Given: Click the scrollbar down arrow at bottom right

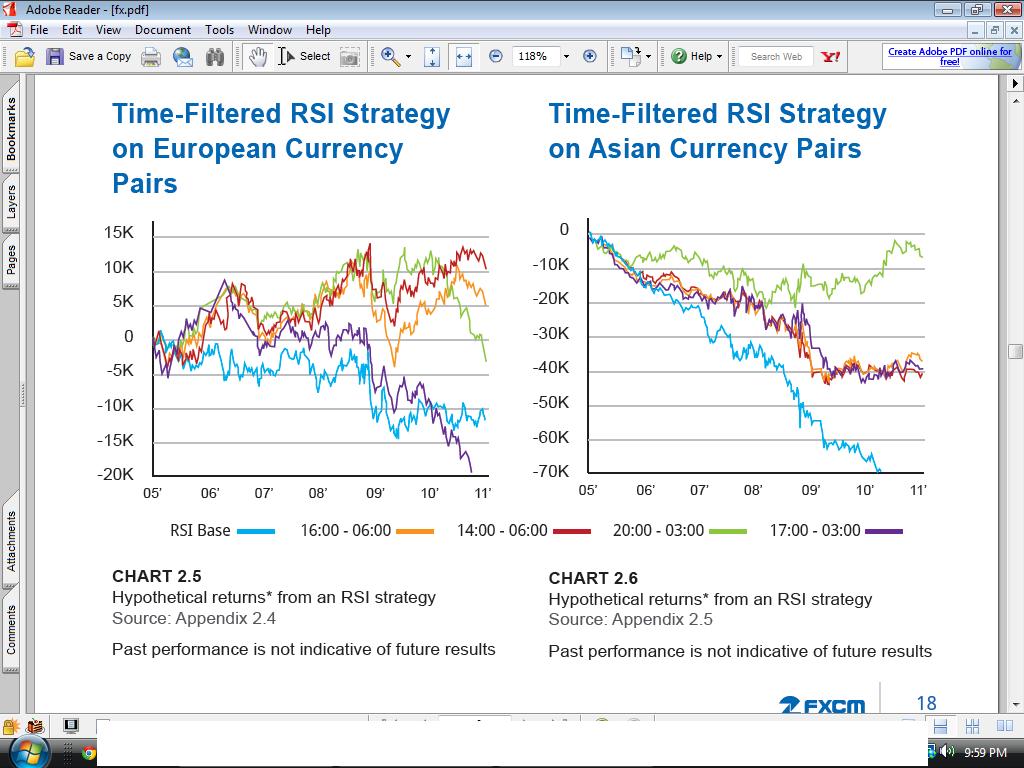Looking at the screenshot, I should [1016, 705].
